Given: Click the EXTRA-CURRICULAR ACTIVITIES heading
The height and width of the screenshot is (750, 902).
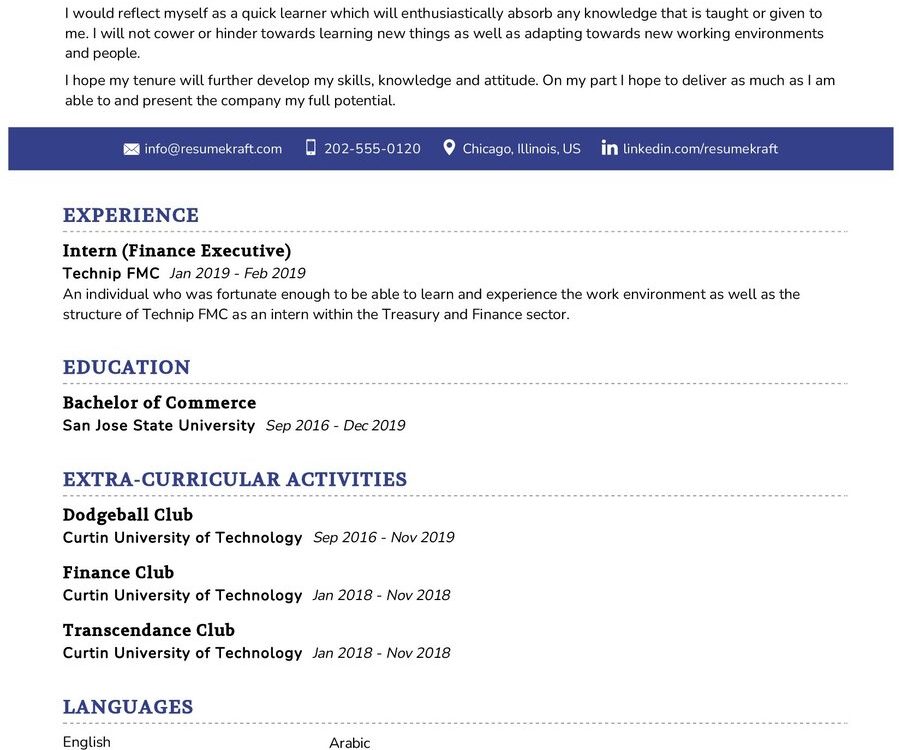Looking at the screenshot, I should 235,479.
